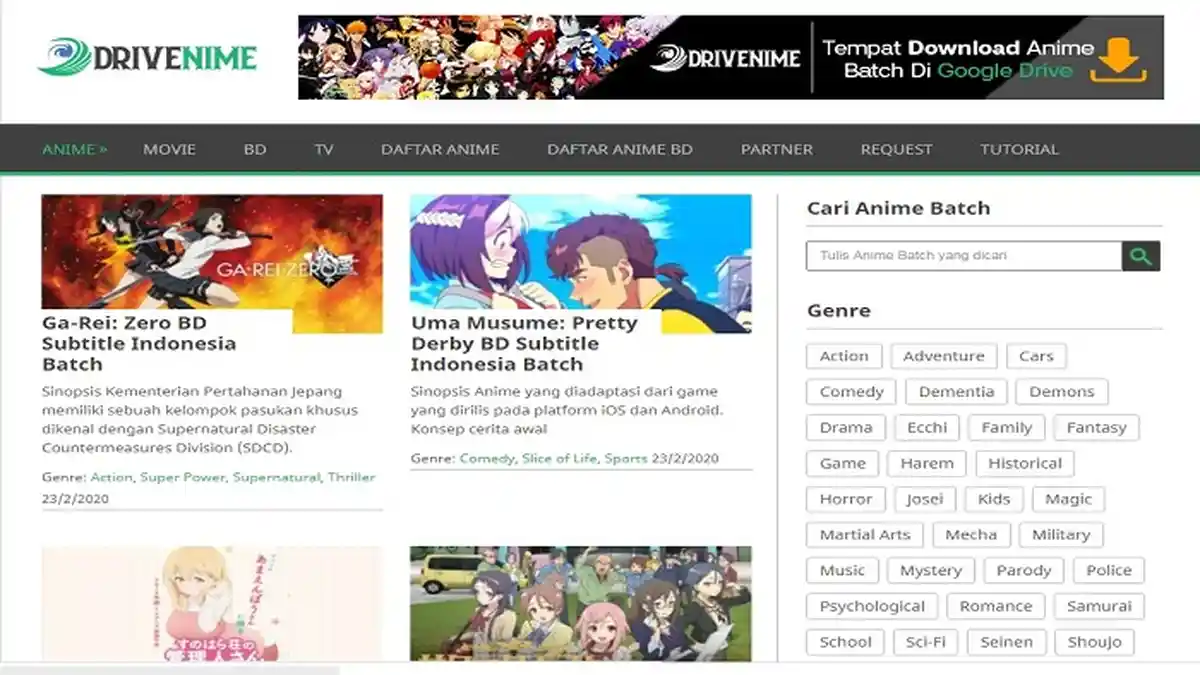Select the Historical genre tag
This screenshot has height=675, width=1200.
[x=1025, y=464]
